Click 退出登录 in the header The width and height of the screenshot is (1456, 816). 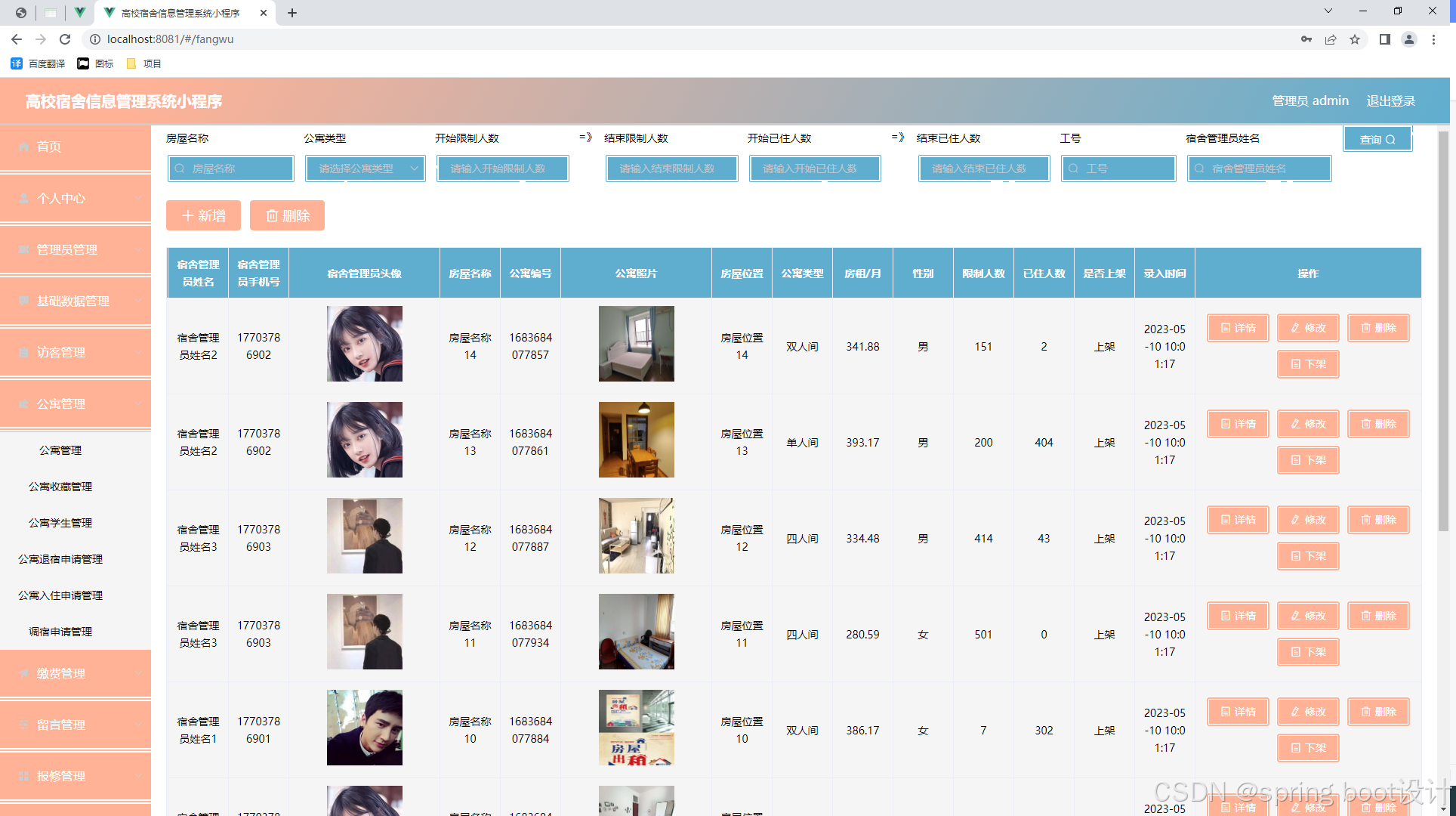(x=1390, y=101)
